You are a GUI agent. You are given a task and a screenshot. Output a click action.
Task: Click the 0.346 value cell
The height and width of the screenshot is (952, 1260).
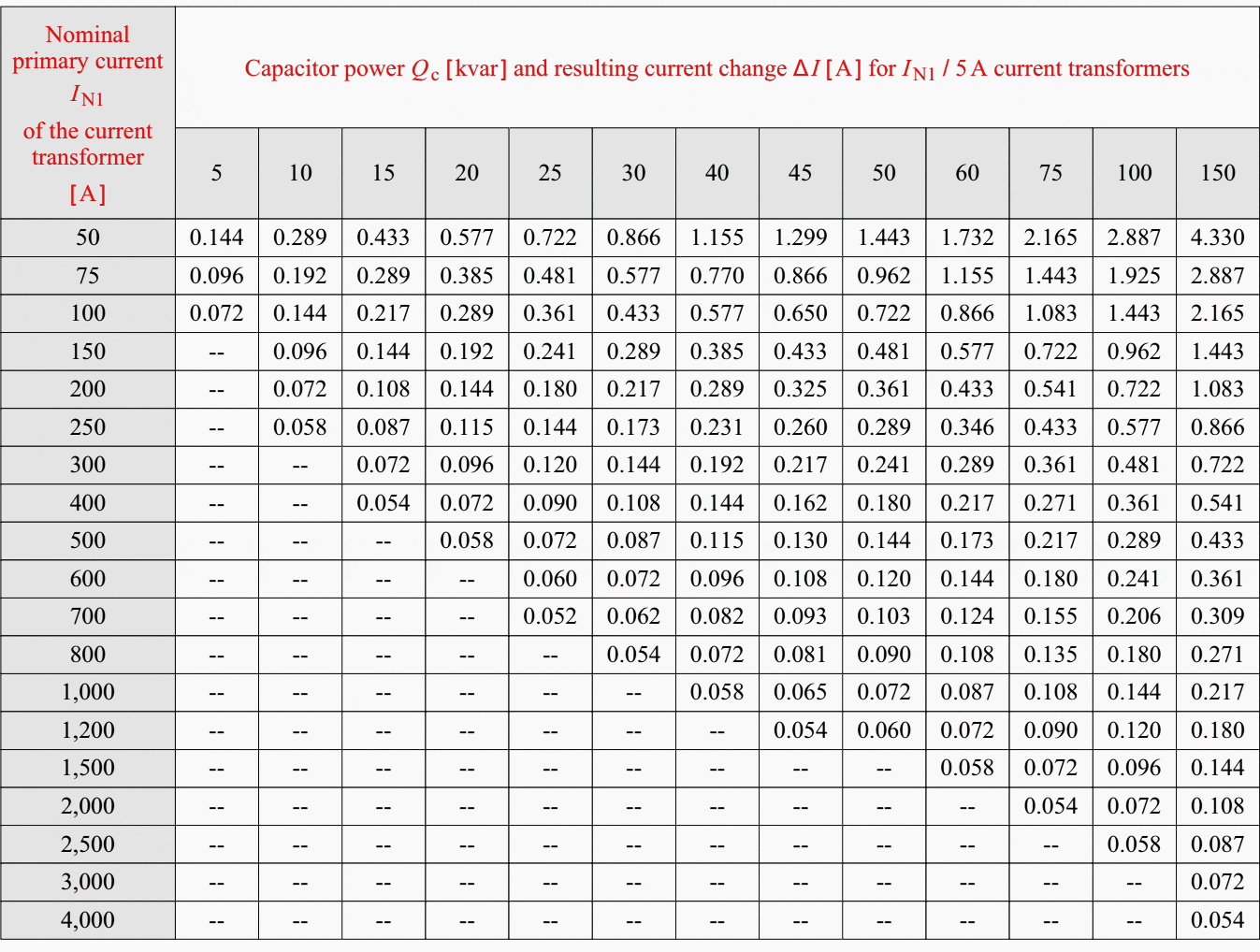point(967,427)
